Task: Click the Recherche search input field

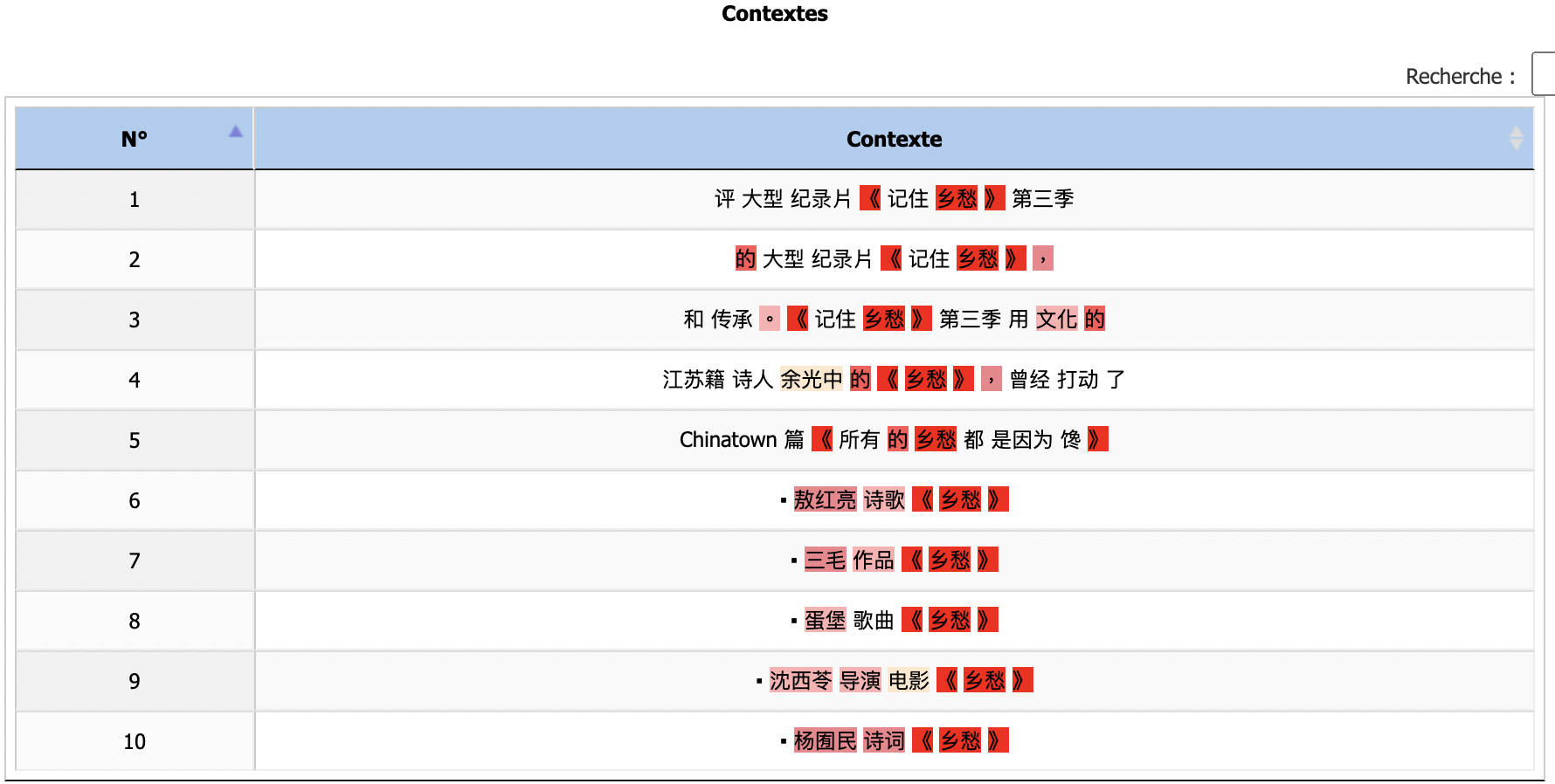Action: [1544, 75]
